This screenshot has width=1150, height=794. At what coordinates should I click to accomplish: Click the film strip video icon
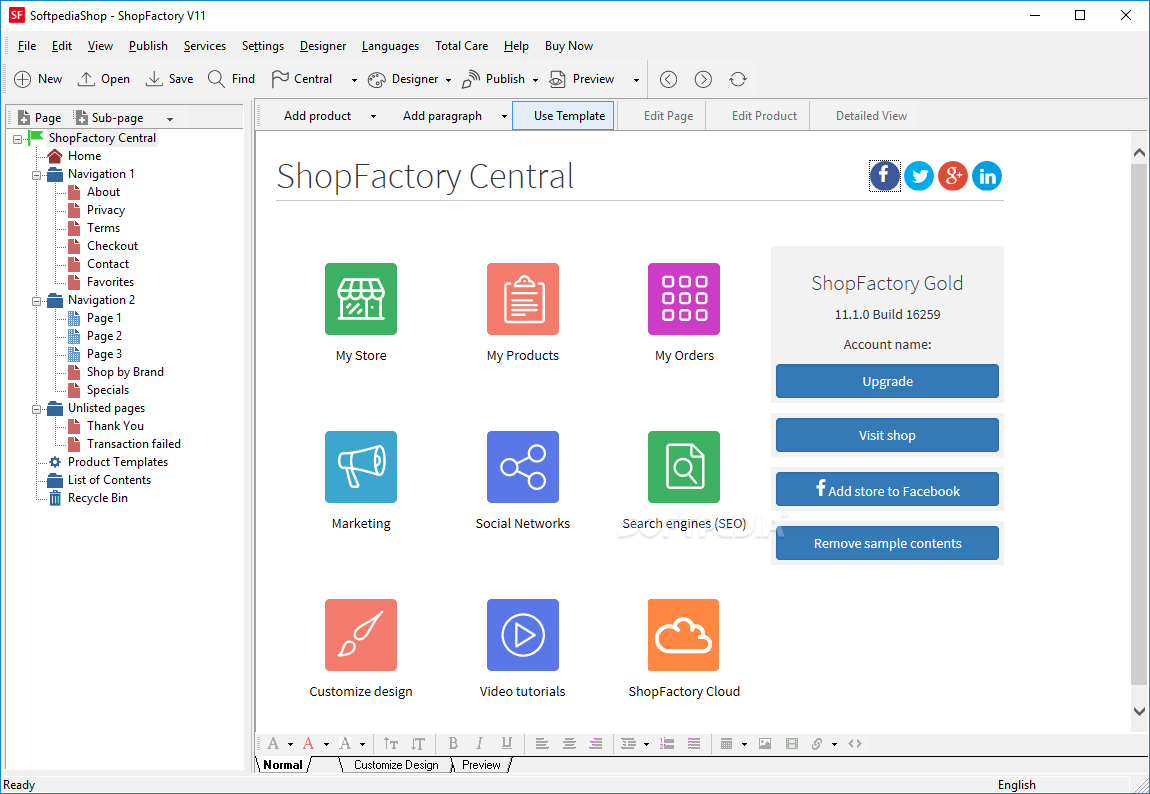791,743
